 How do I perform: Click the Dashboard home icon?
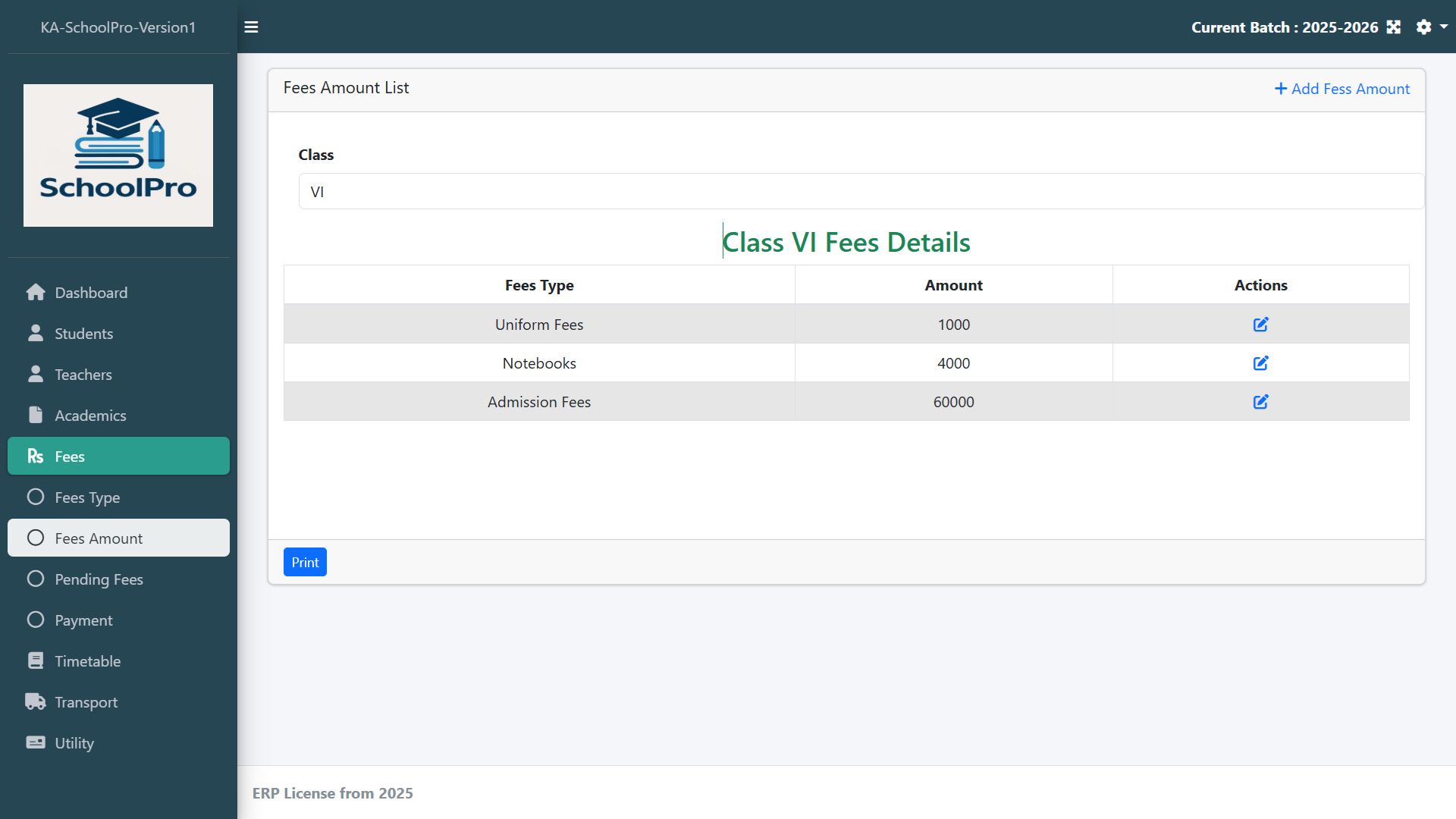point(36,293)
